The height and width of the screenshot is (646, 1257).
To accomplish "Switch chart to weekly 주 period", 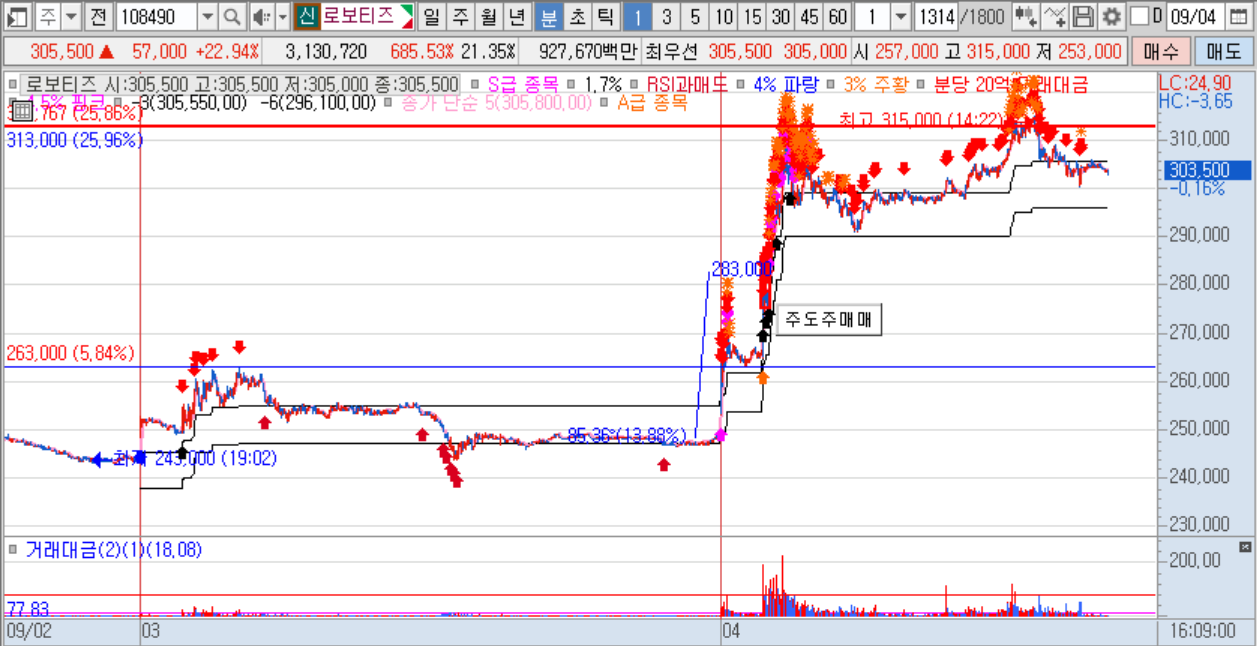I will coord(459,16).
